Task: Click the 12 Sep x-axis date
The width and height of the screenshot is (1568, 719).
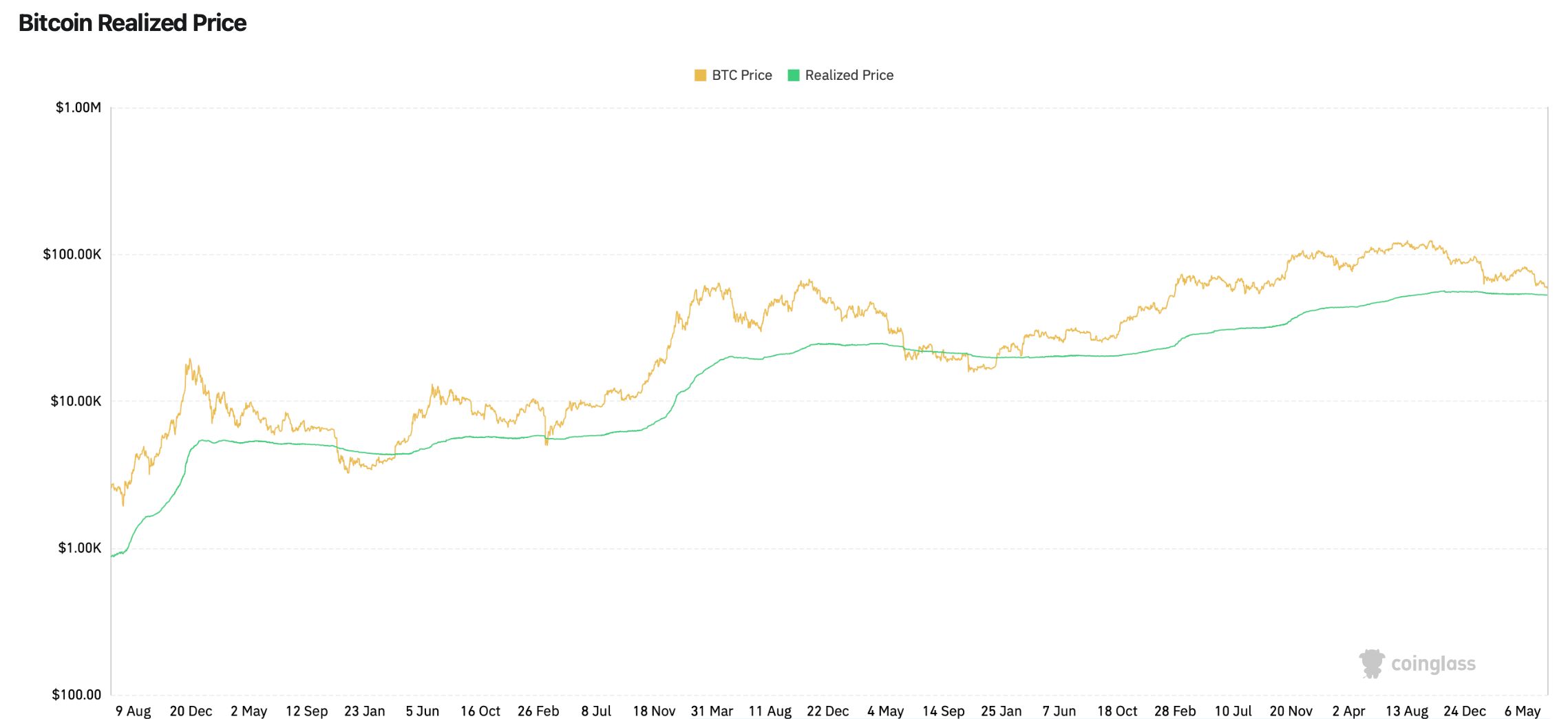Action: [307, 711]
